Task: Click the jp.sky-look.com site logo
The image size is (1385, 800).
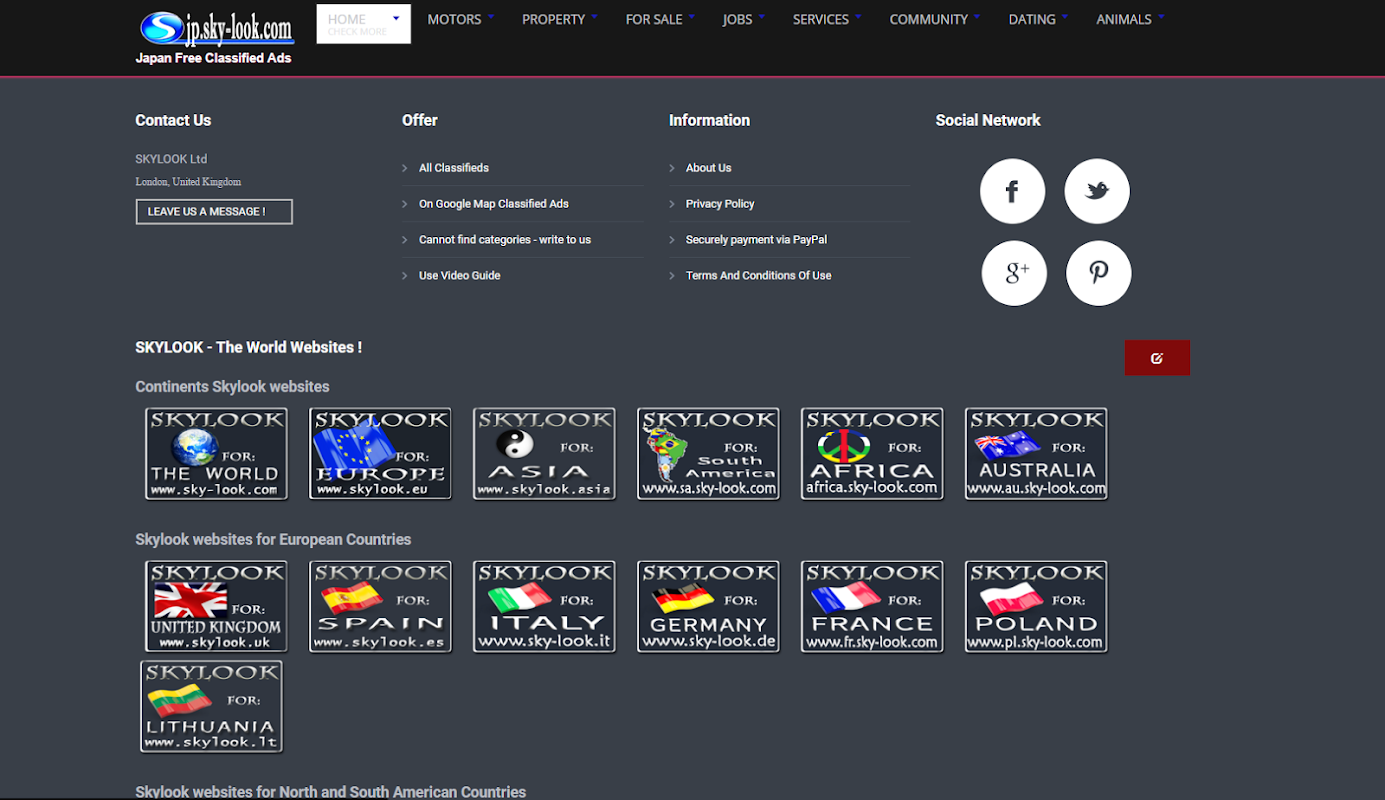Action: pyautogui.click(x=216, y=28)
